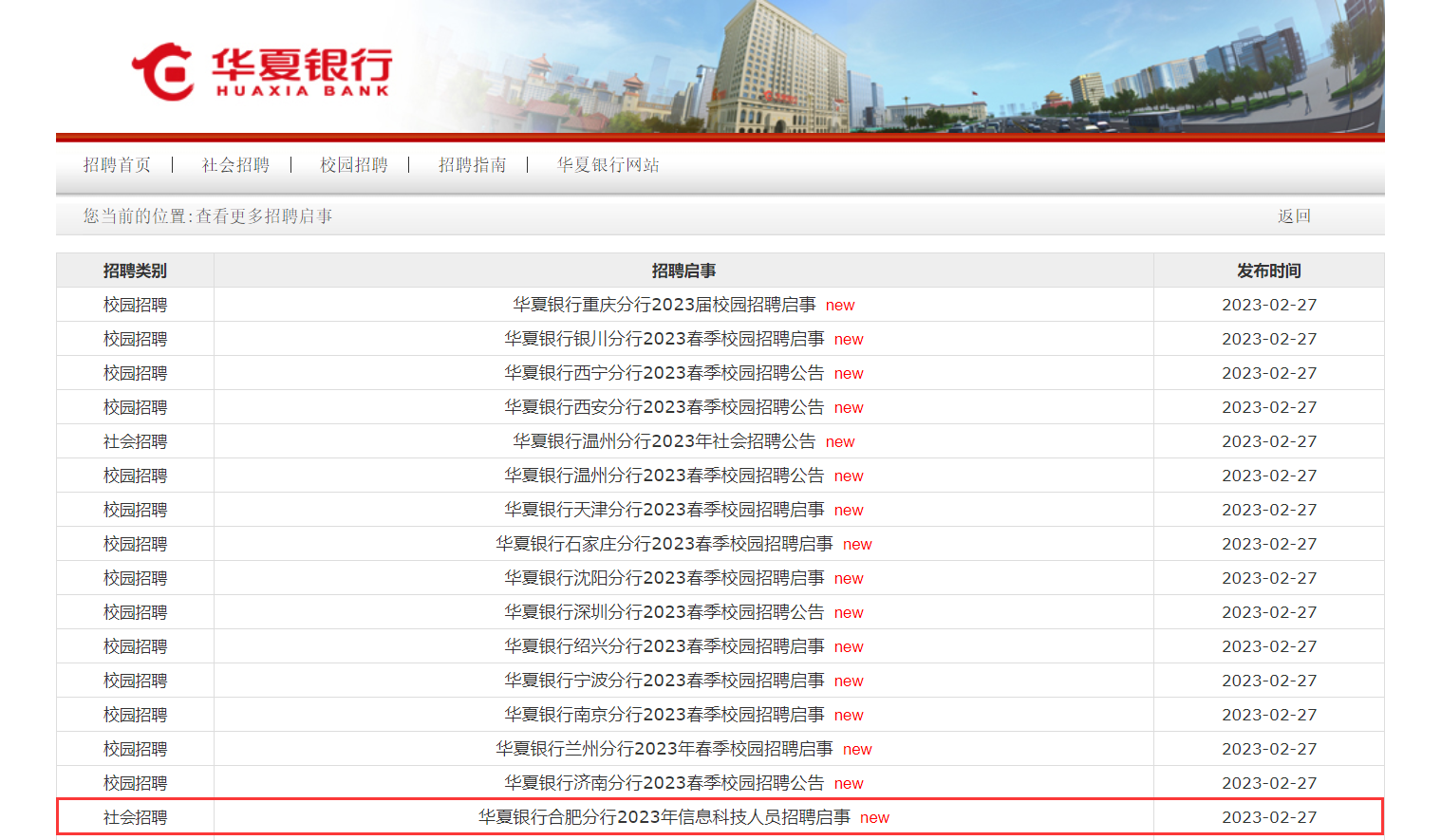Open 温州分行2023年社会招聘公告

coord(664,441)
